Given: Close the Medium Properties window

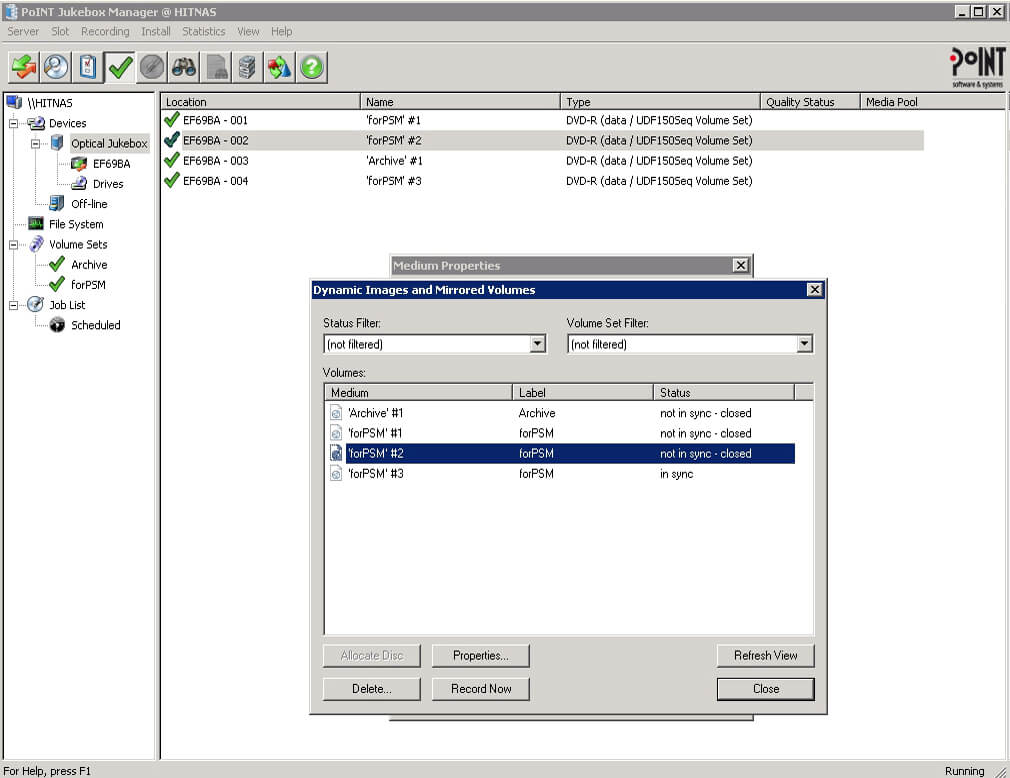Looking at the screenshot, I should (741, 265).
